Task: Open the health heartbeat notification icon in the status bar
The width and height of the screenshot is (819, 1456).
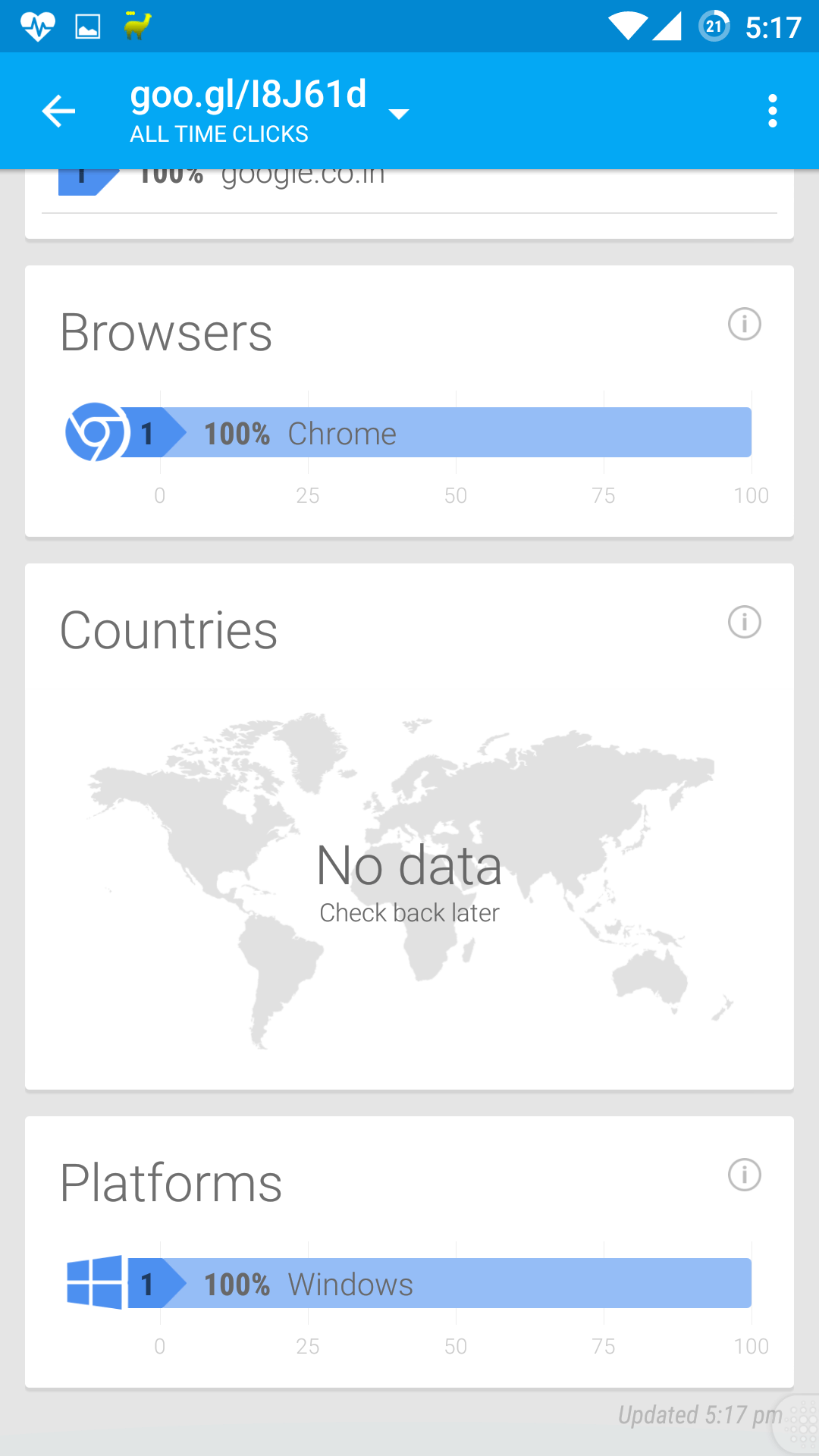Action: pyautogui.click(x=37, y=27)
